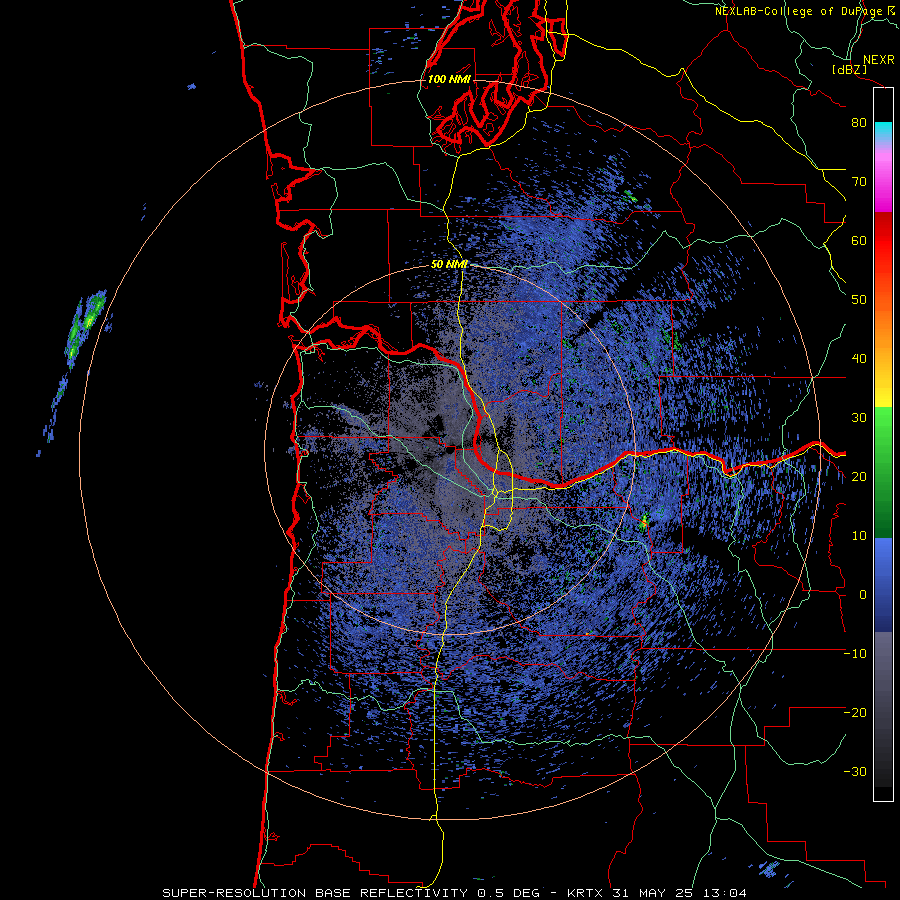
Task: Click the -20 value on the dBZ scale
Action: point(855,713)
